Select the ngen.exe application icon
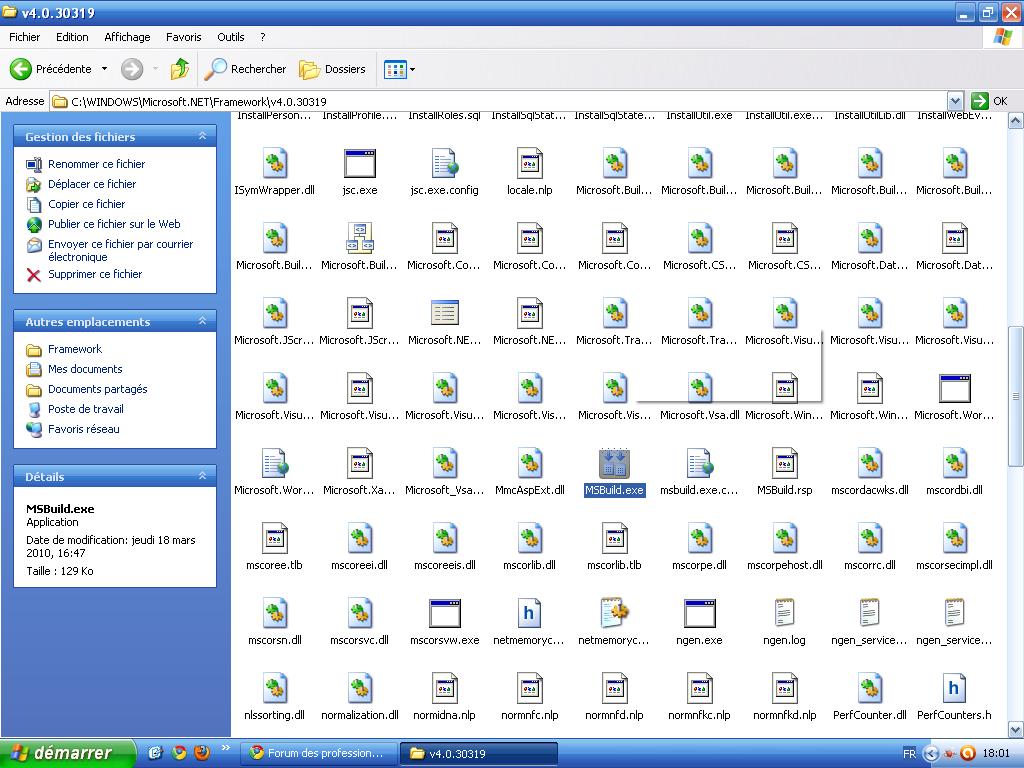Screen dimensions: 1024x768 tap(699, 613)
